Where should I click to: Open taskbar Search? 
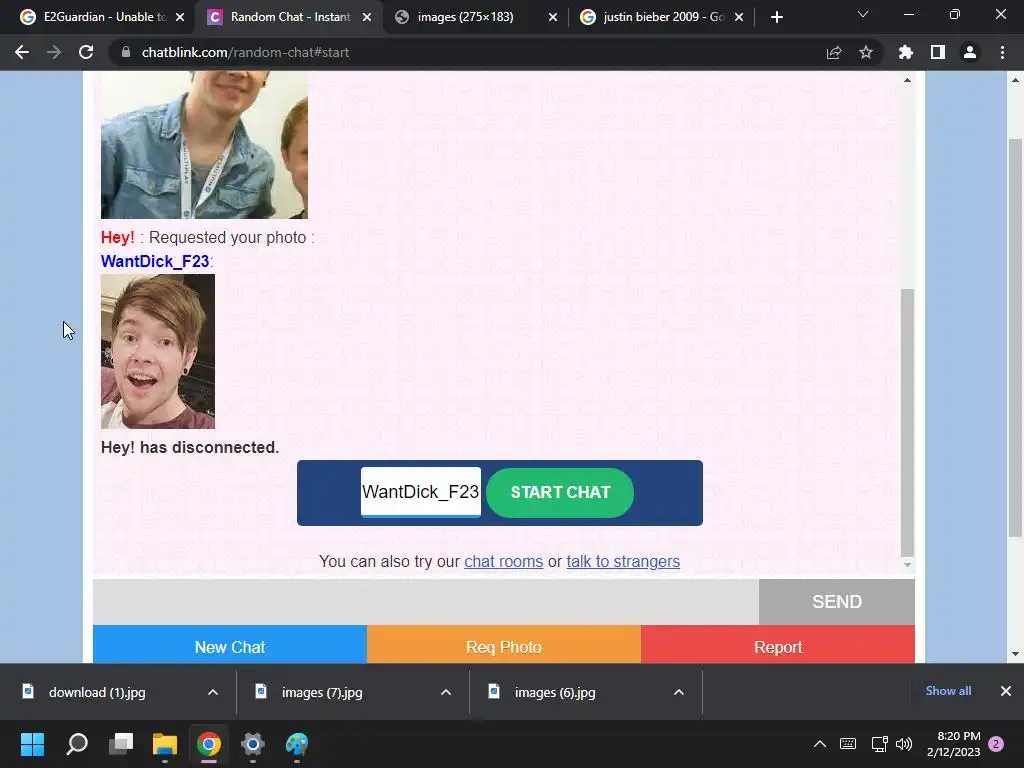pyautogui.click(x=76, y=744)
